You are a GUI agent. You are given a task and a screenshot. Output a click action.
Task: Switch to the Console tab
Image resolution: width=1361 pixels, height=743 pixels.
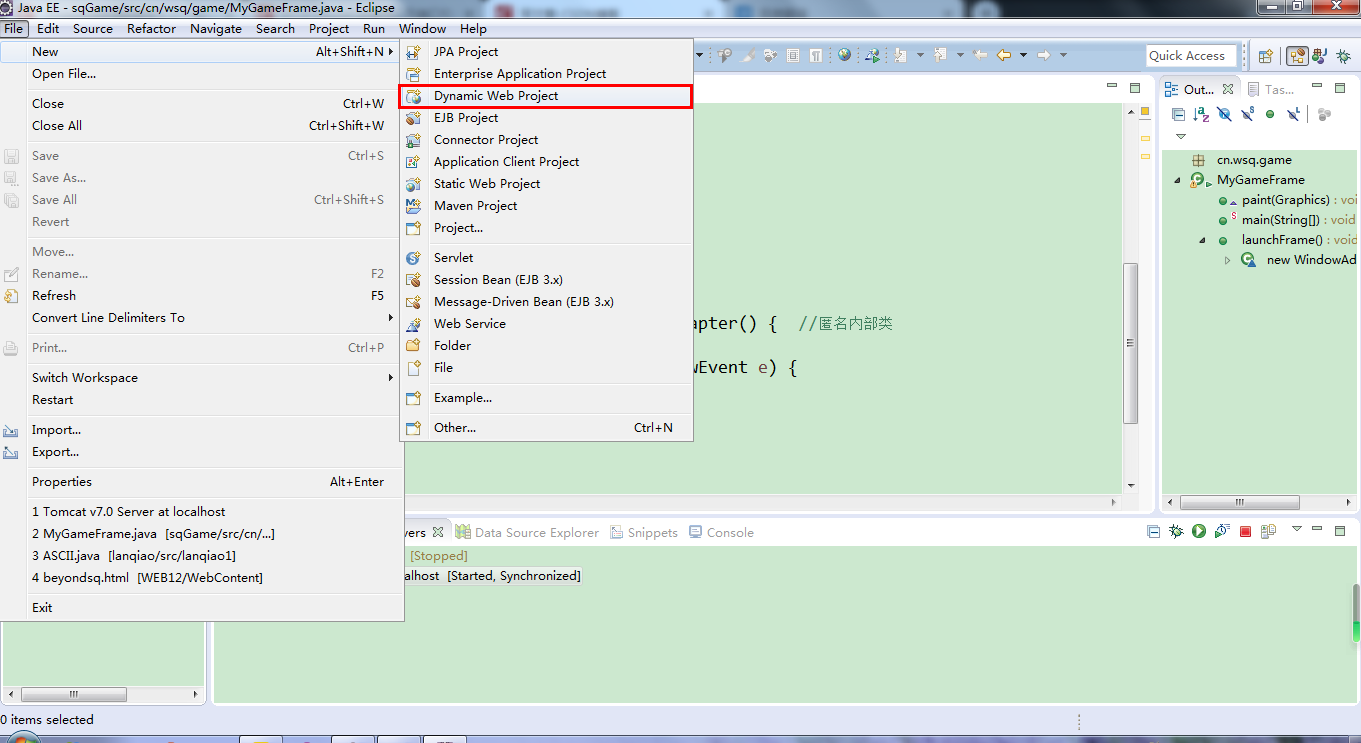(x=721, y=532)
